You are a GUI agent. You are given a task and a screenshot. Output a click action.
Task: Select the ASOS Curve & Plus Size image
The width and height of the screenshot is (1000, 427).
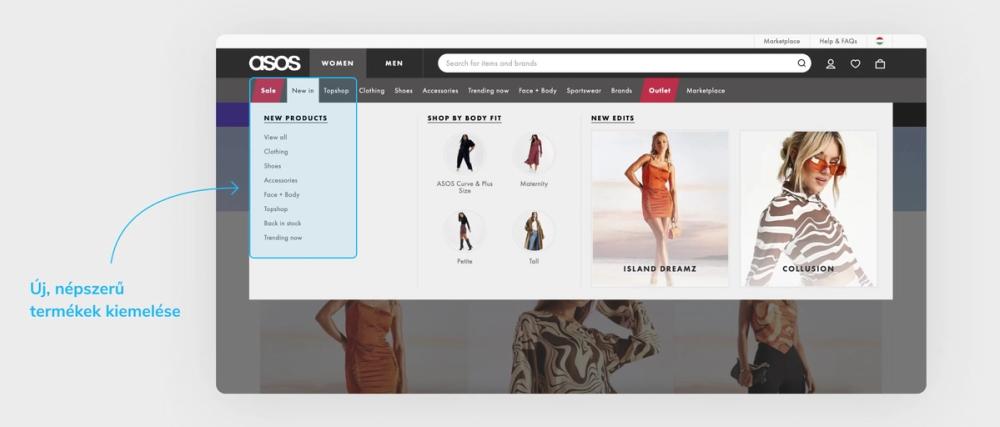tap(465, 154)
